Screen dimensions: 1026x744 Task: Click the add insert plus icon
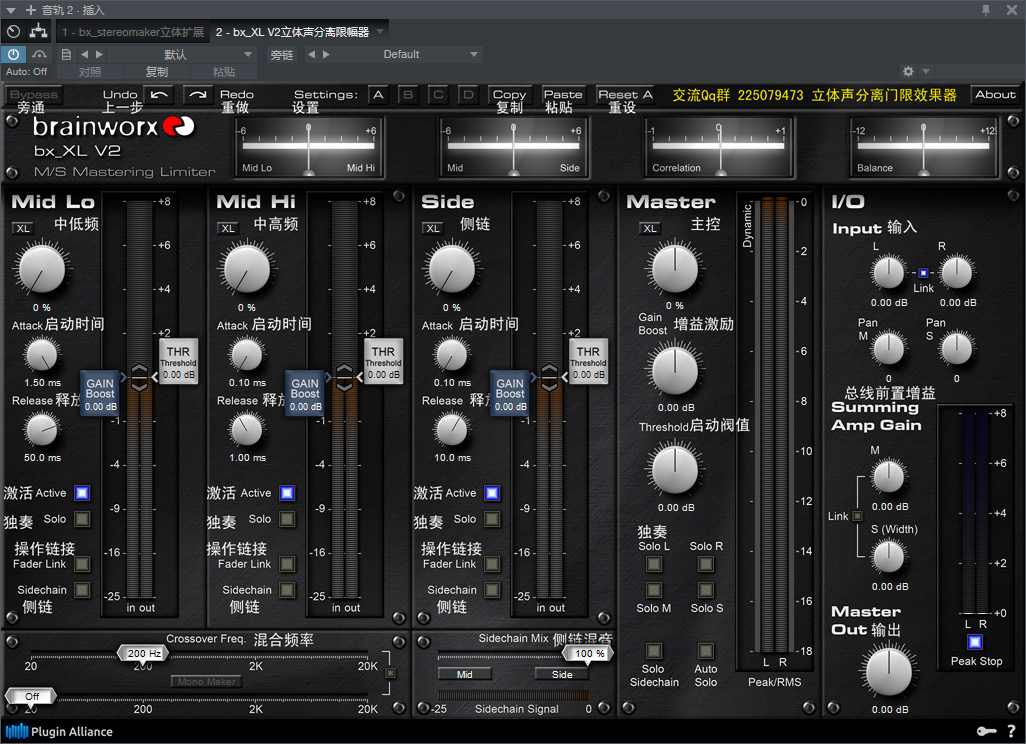coord(31,10)
